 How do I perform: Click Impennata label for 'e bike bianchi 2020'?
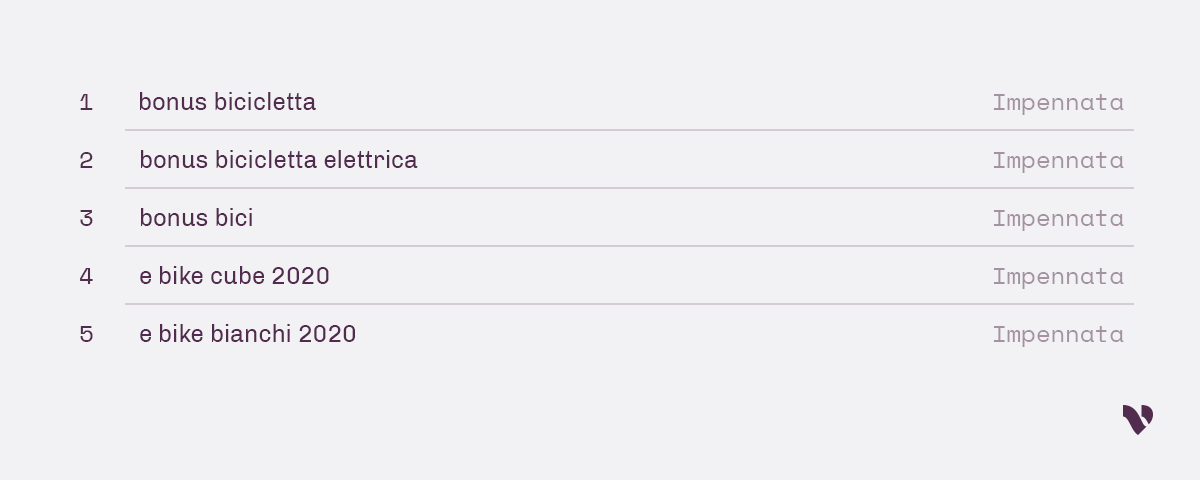[1058, 335]
